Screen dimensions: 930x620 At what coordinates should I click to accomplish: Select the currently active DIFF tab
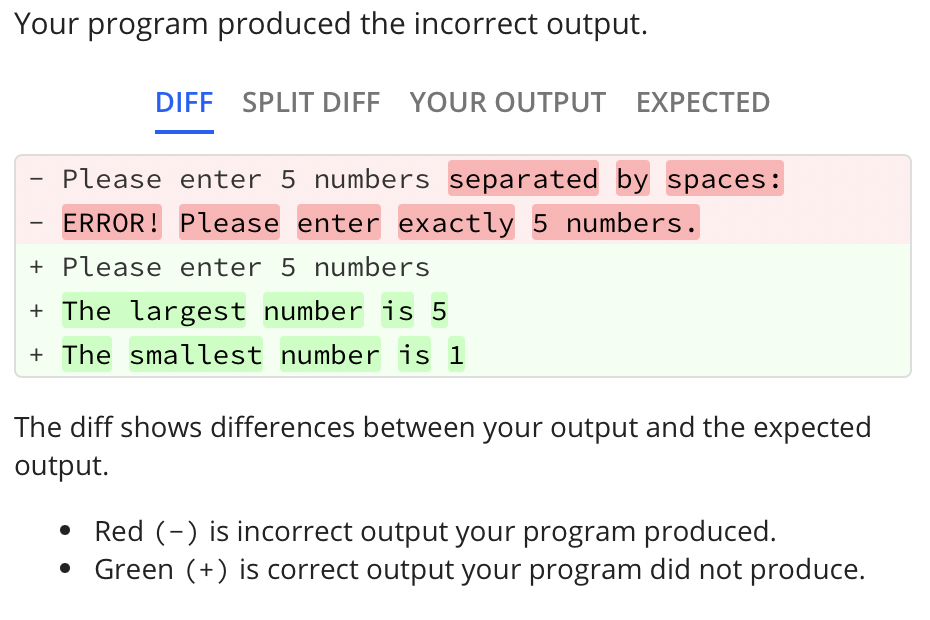pyautogui.click(x=184, y=102)
